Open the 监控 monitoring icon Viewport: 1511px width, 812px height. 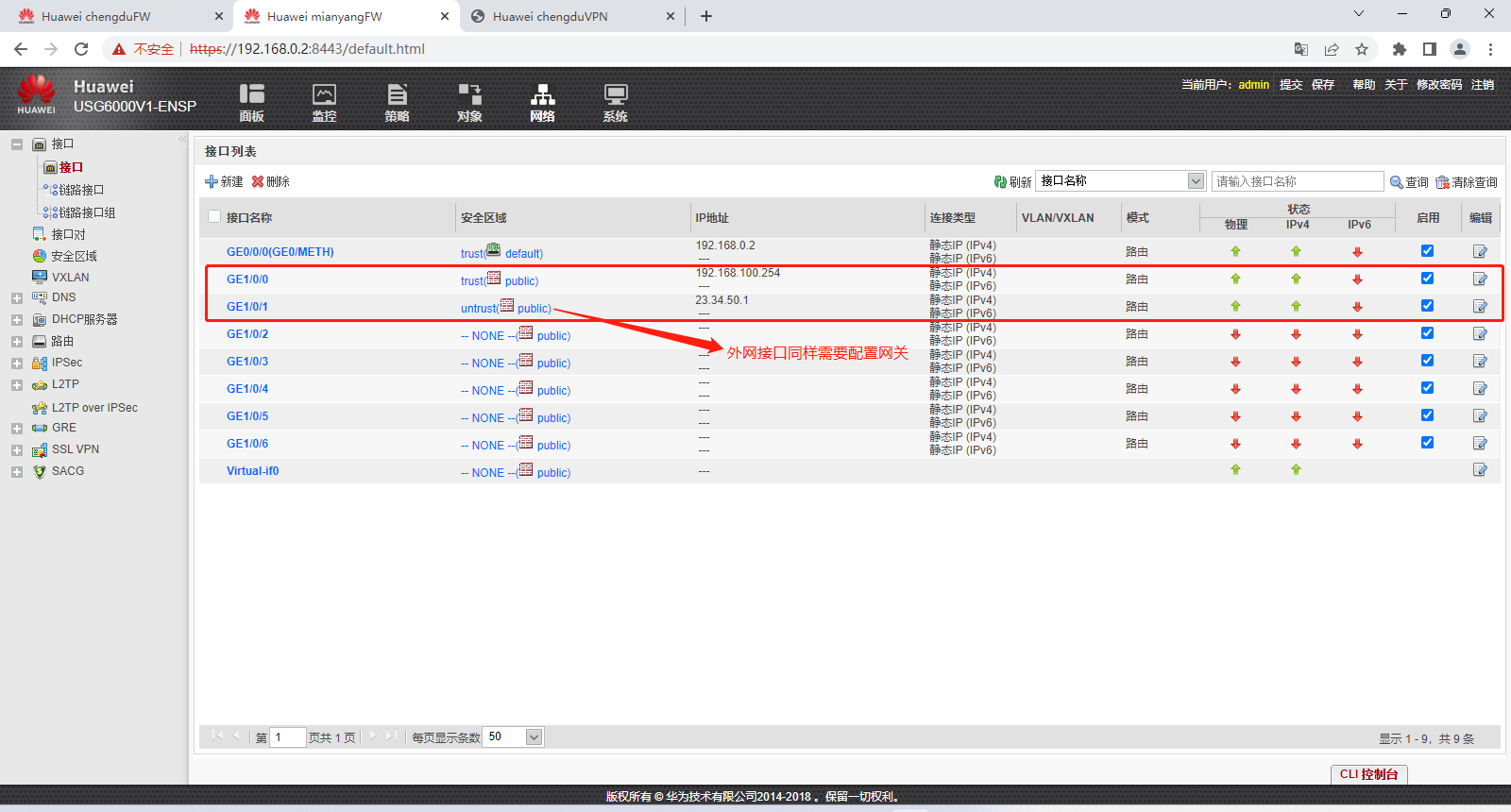pyautogui.click(x=324, y=103)
